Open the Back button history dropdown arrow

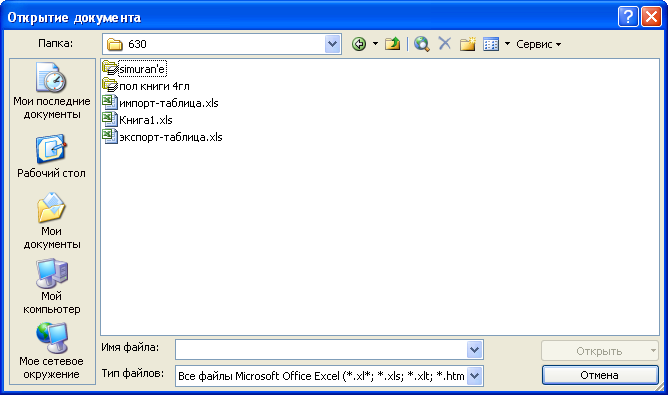tap(375, 44)
